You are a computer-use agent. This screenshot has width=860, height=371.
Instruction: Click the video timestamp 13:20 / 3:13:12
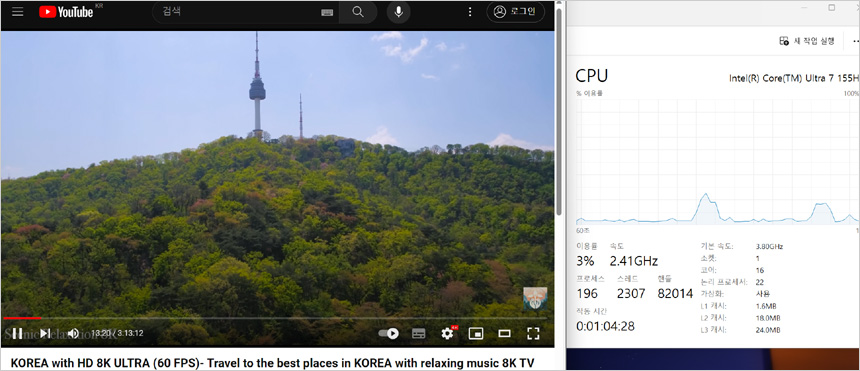pos(117,333)
